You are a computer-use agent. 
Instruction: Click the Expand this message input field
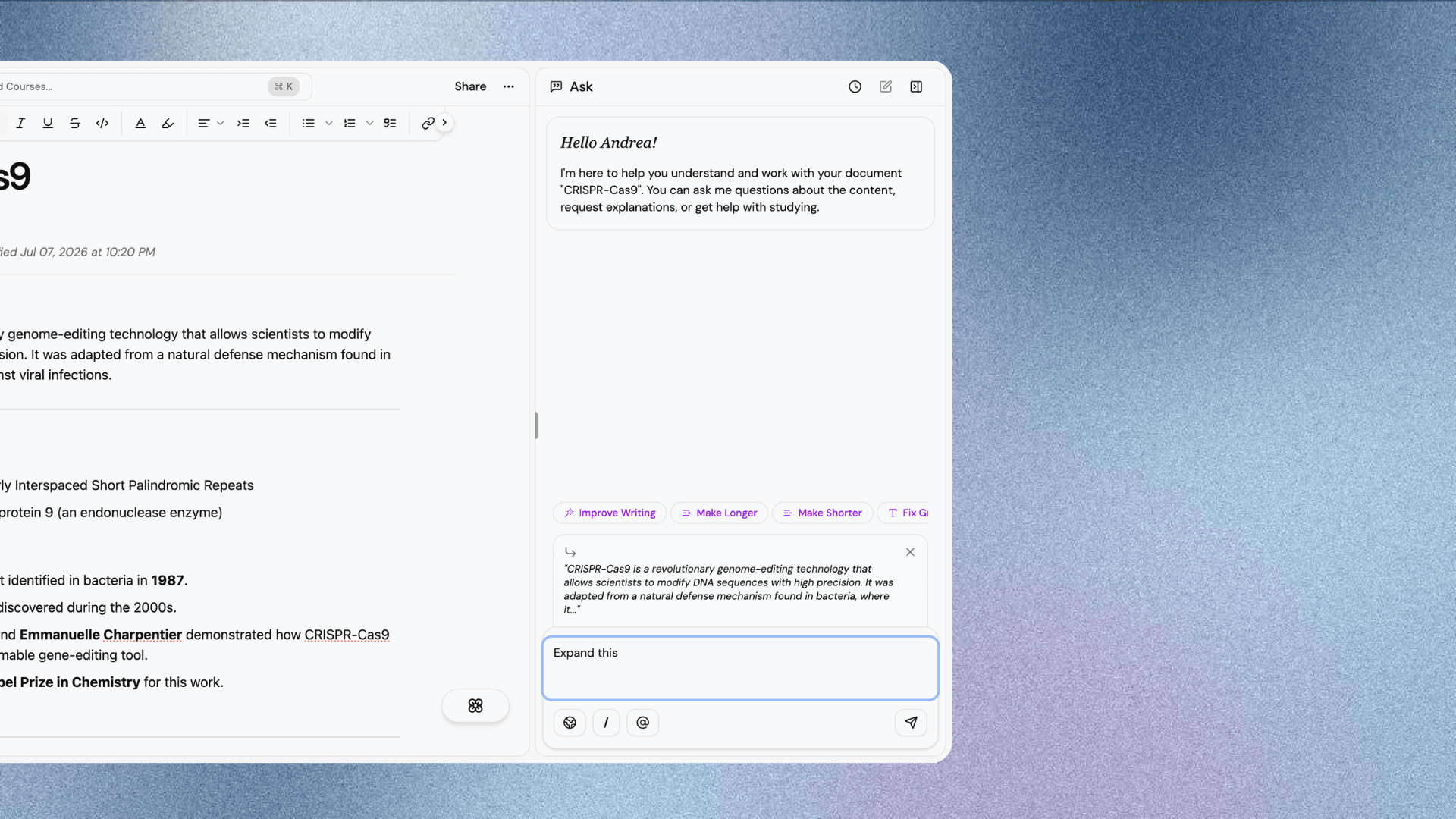(740, 668)
